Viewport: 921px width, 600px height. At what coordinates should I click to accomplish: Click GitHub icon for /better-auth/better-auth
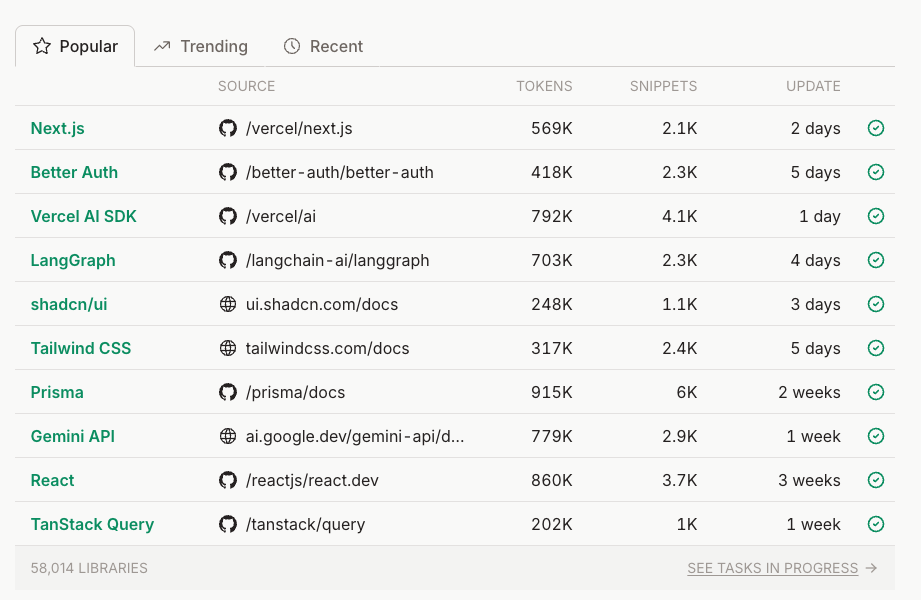coord(228,172)
